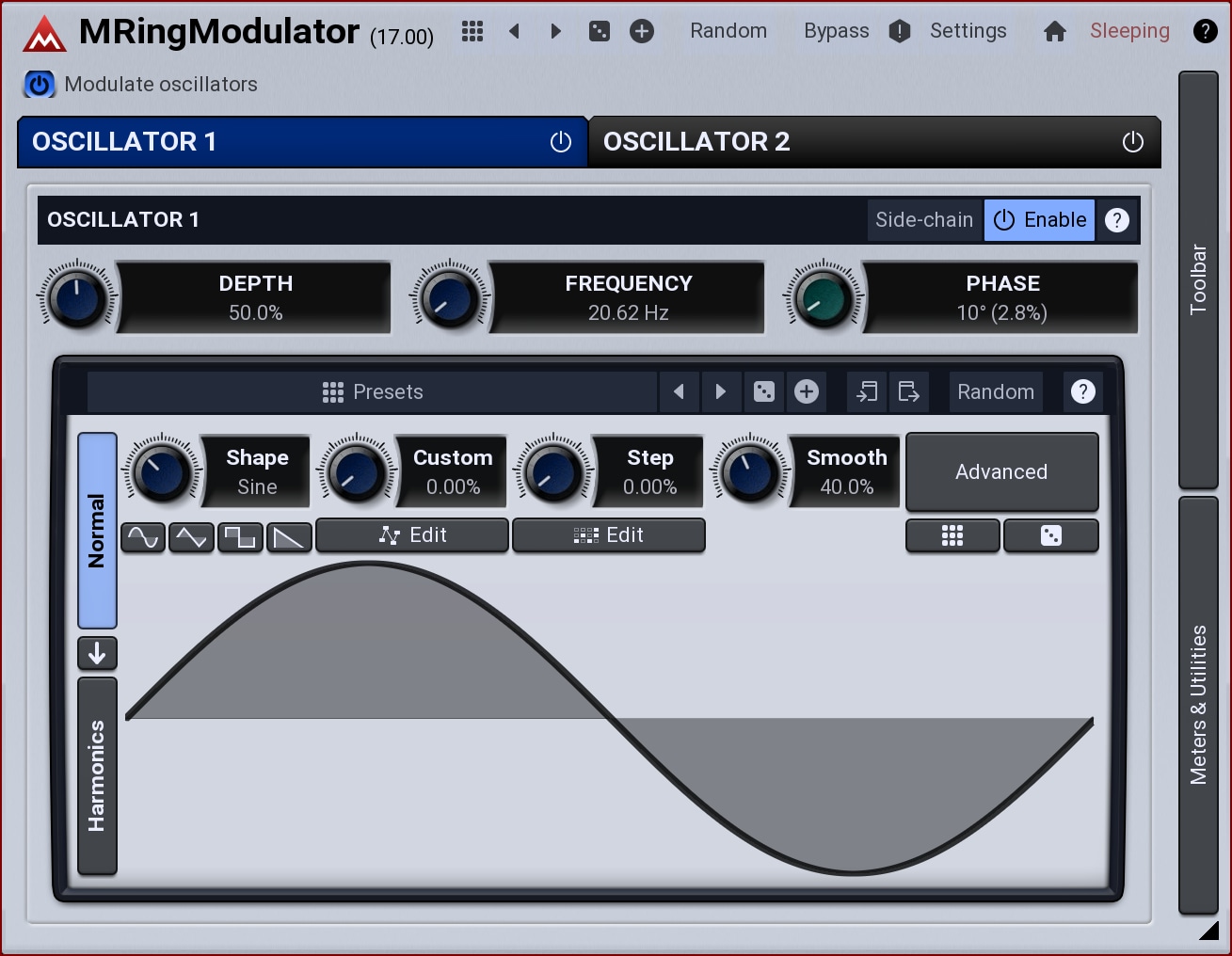Image resolution: width=1232 pixels, height=956 pixels.
Task: Click the Depth knob
Action: point(77,298)
